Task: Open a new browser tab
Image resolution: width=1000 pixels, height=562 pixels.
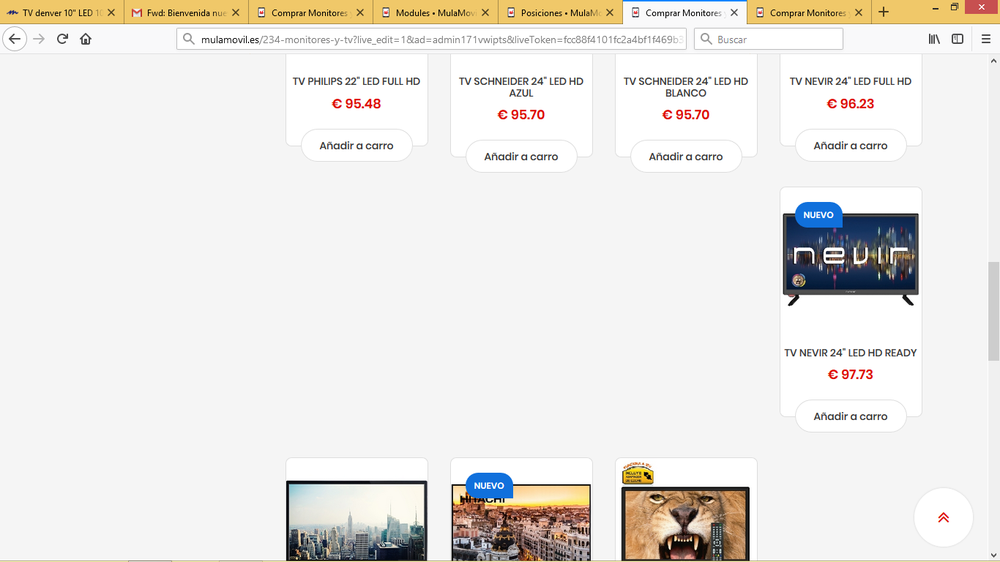Action: [883, 12]
